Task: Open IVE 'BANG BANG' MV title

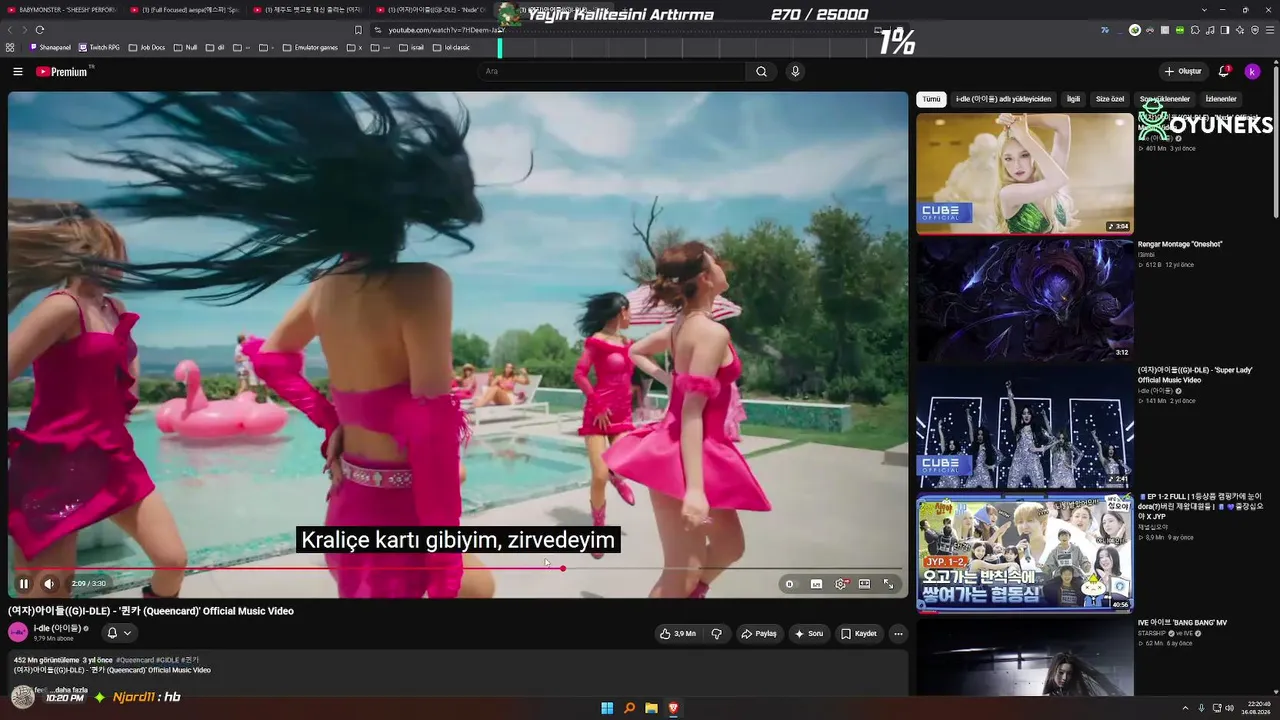Action: [1182, 623]
